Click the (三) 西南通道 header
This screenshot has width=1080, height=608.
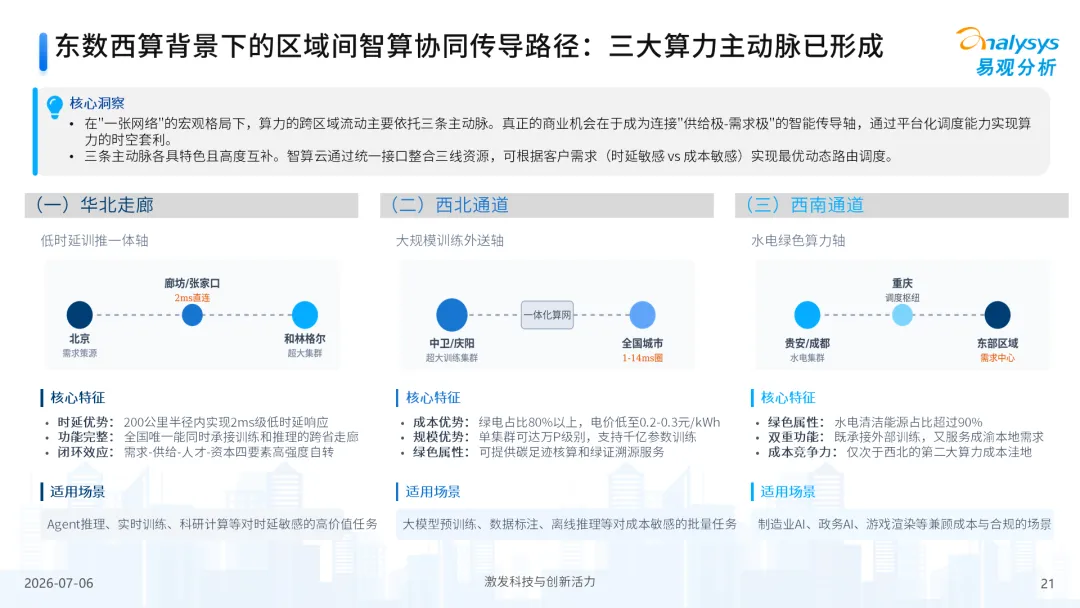(x=902, y=205)
